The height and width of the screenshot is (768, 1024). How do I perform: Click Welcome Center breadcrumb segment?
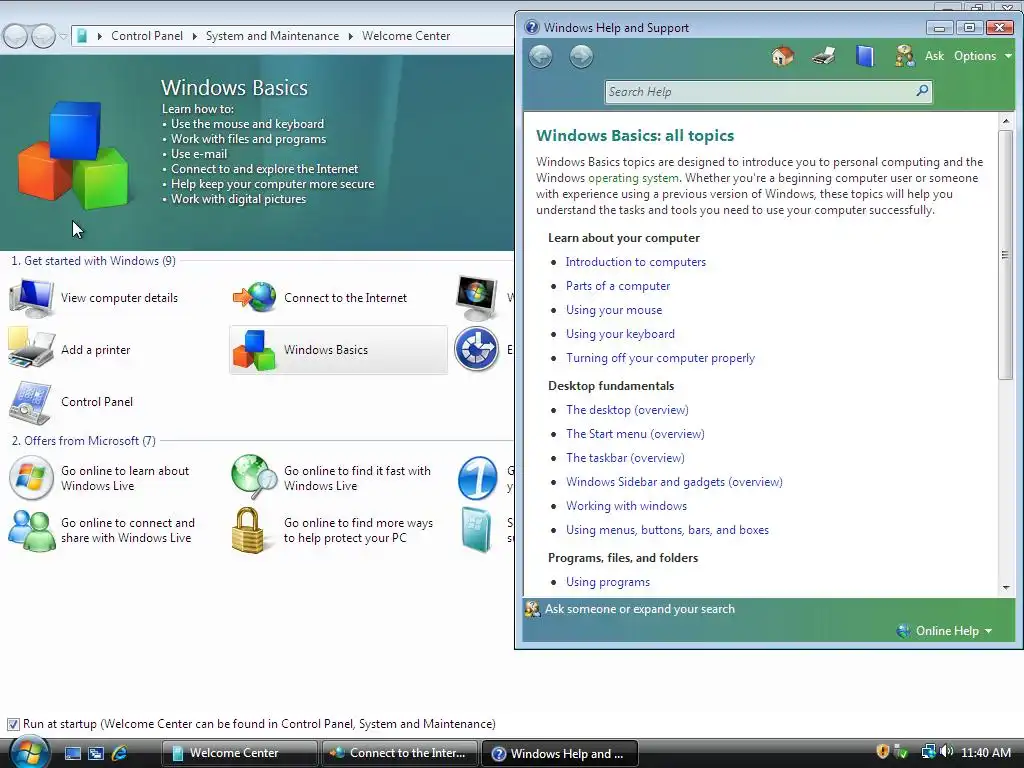406,36
